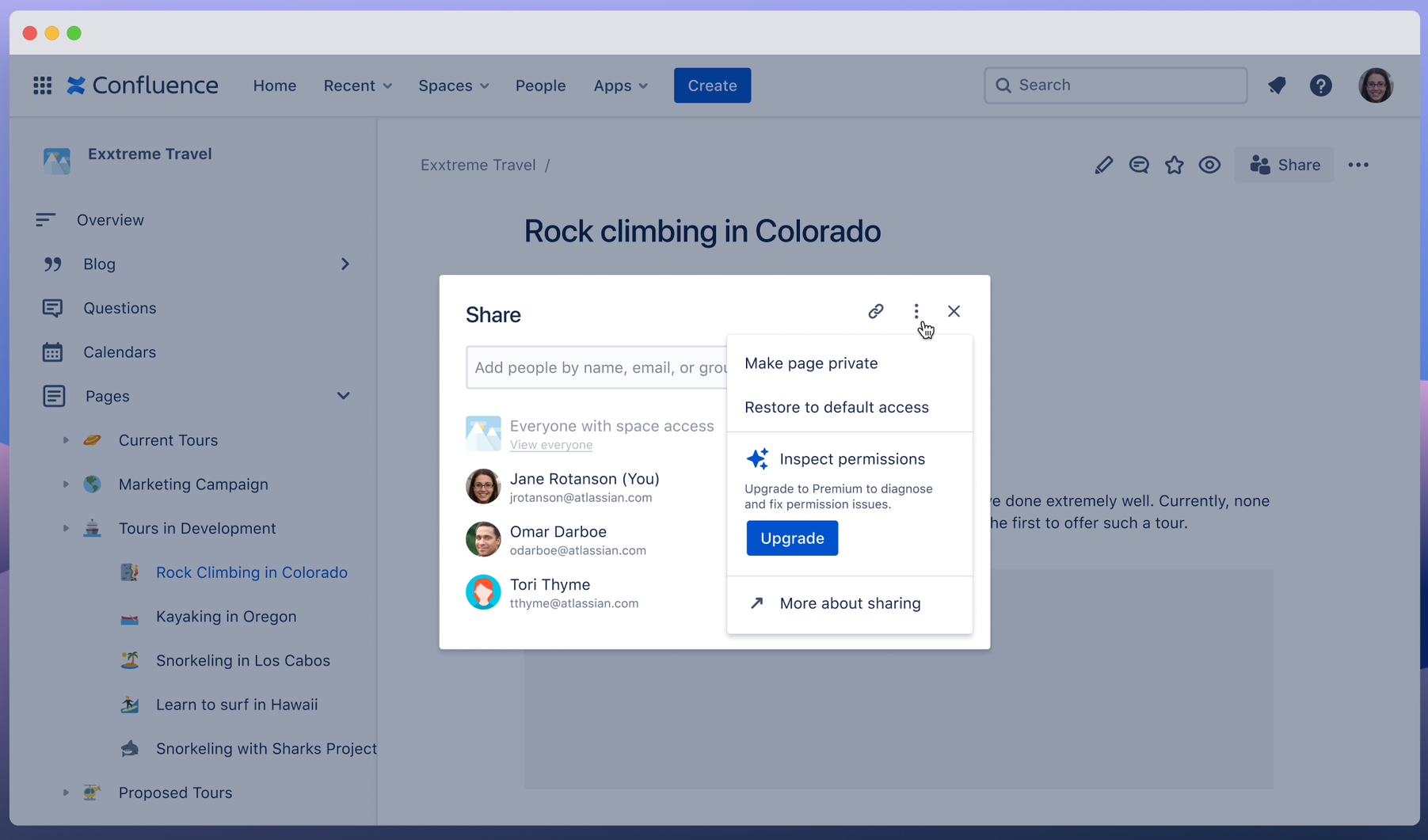
Task: Click the Pages sidebar icon
Action: tap(54, 396)
